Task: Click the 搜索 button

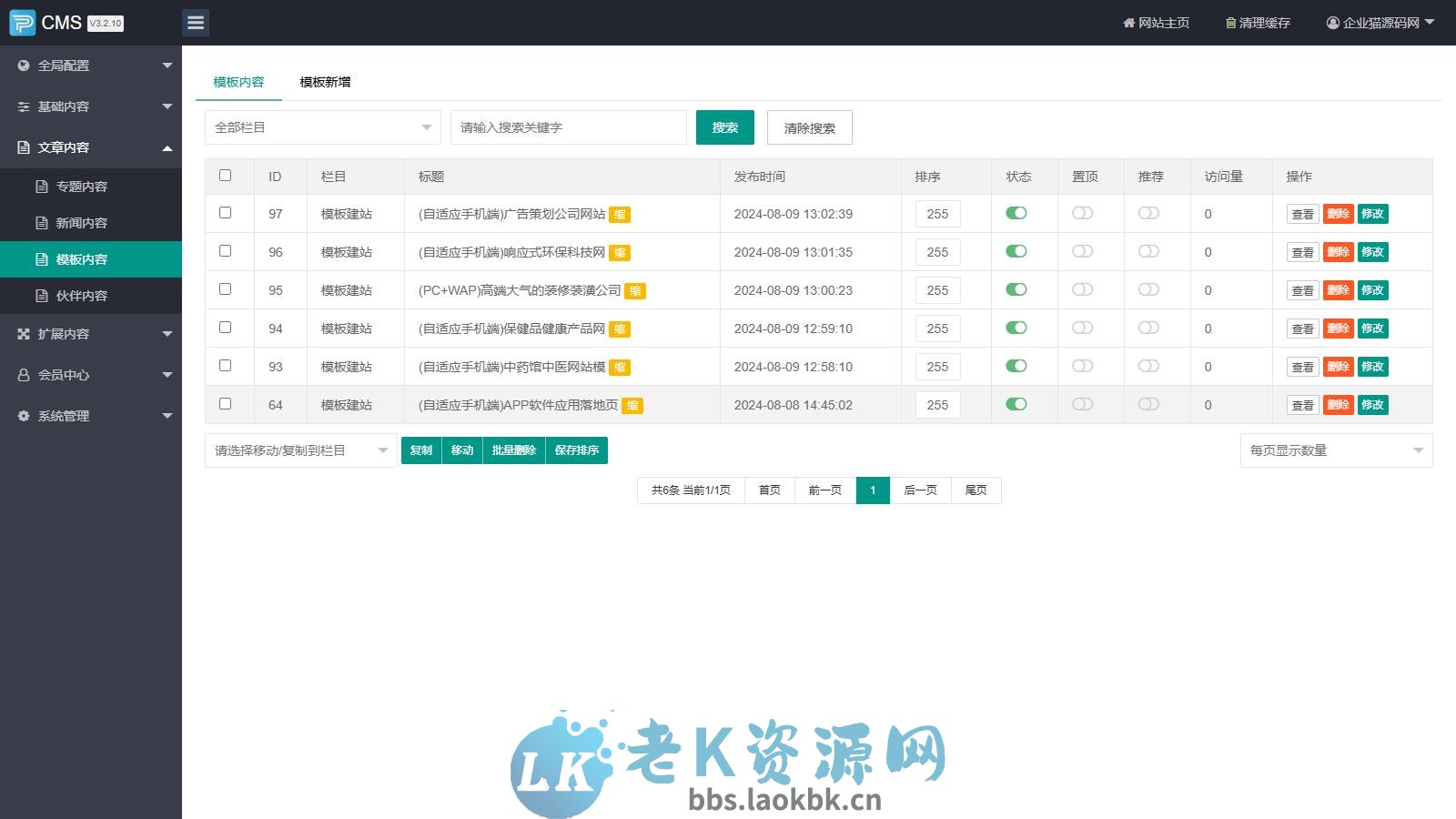Action: 724,127
